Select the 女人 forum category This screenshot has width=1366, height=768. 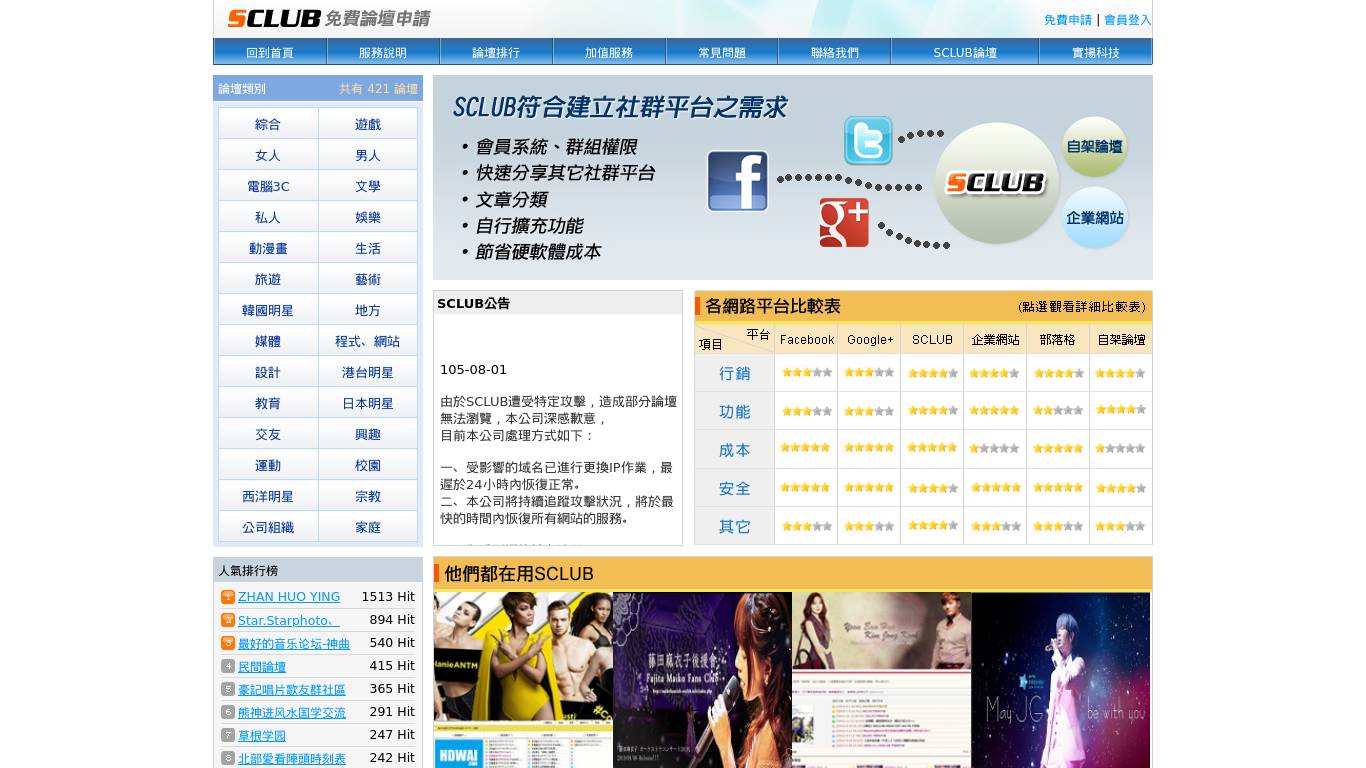tap(268, 155)
